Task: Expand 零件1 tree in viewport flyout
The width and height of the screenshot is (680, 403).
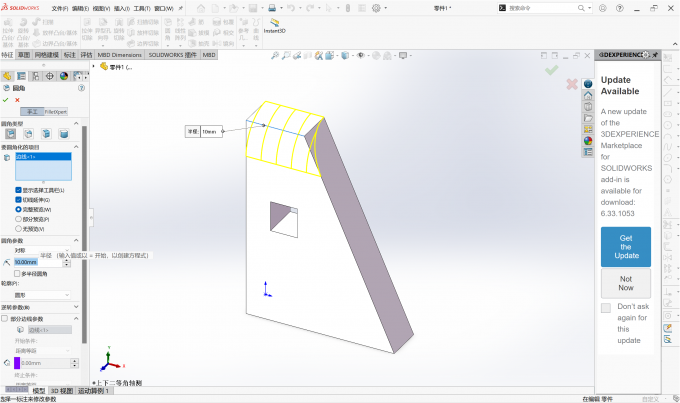Action: 93,66
